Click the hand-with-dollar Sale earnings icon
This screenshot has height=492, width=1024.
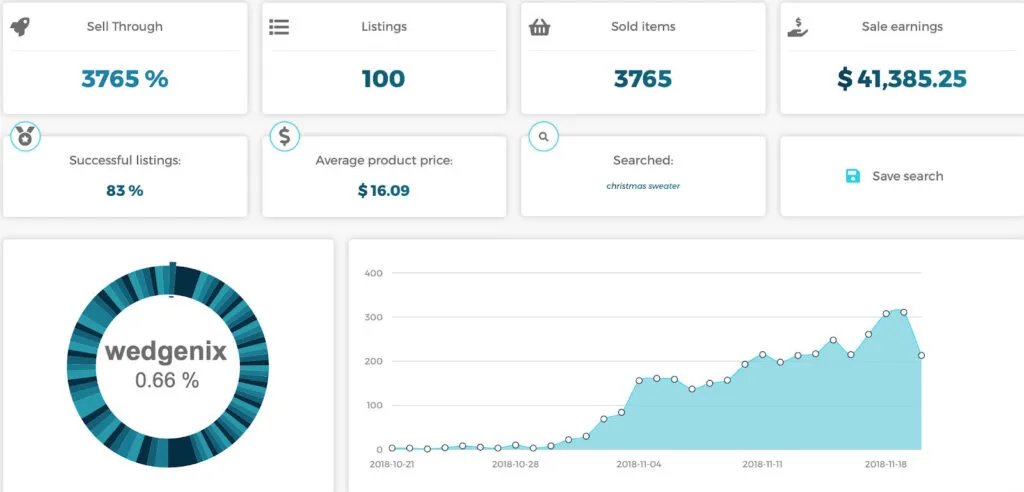(797, 27)
